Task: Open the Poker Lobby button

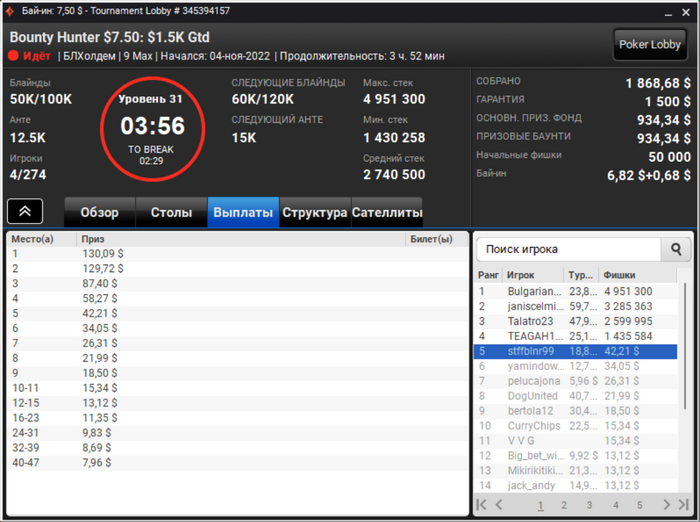Action: click(650, 44)
